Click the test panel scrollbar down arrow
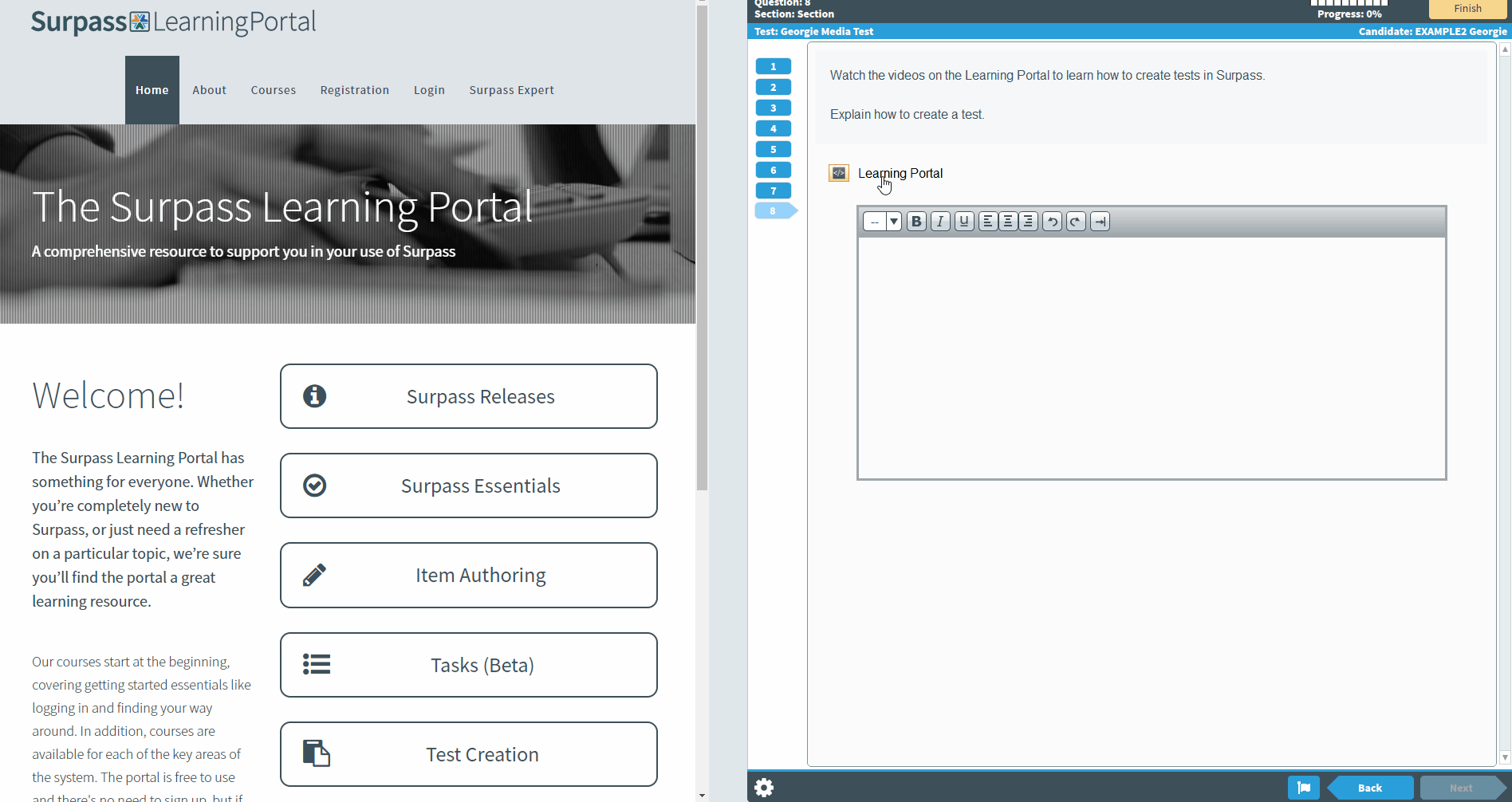The image size is (1512, 802). coord(1505,757)
